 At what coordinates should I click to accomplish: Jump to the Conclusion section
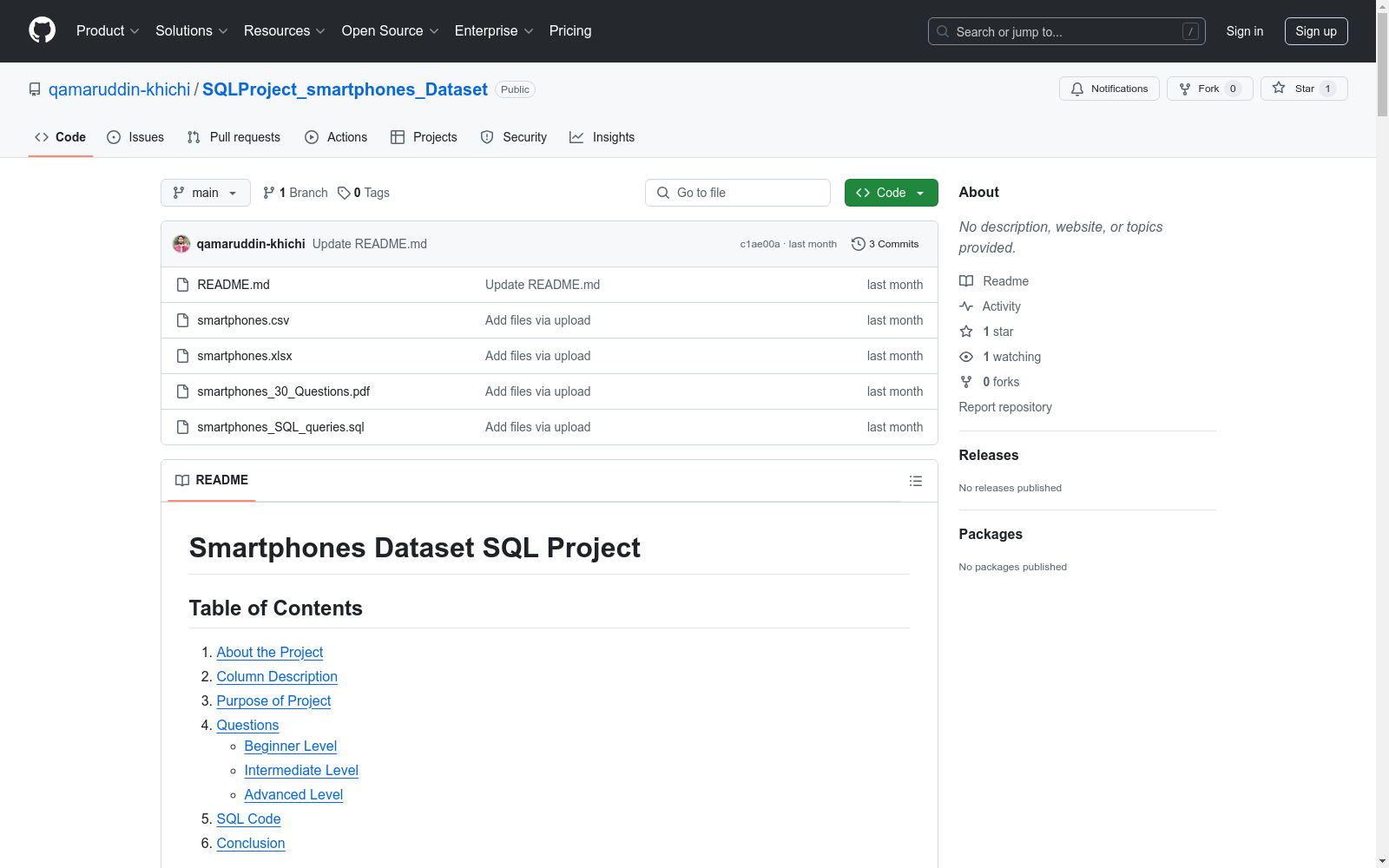click(251, 843)
